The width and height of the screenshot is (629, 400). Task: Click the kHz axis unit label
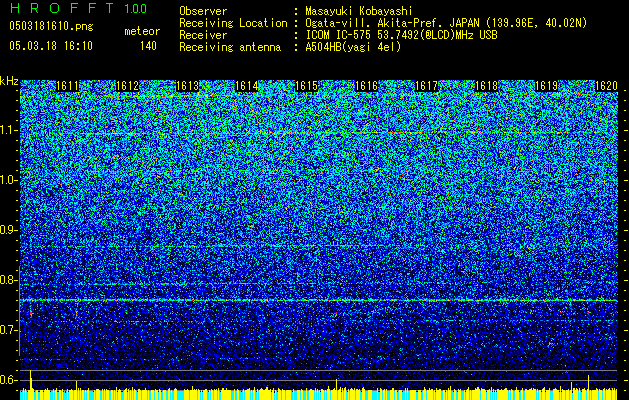[9, 81]
